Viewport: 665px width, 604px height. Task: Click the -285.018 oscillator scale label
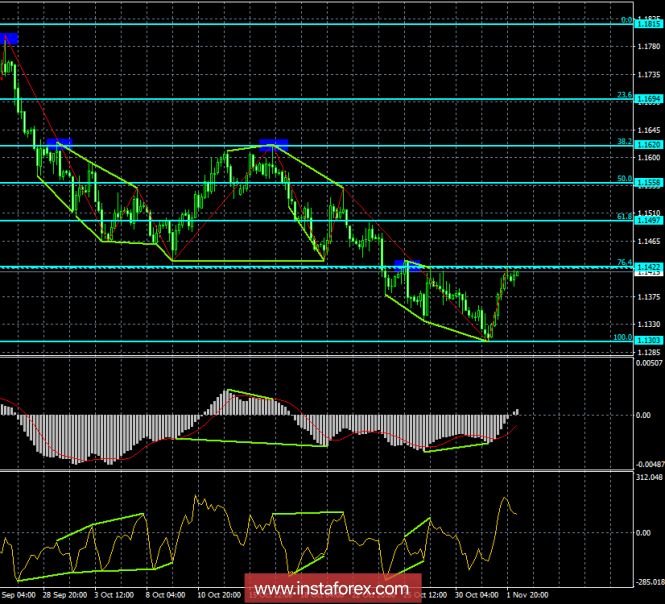coord(647,582)
